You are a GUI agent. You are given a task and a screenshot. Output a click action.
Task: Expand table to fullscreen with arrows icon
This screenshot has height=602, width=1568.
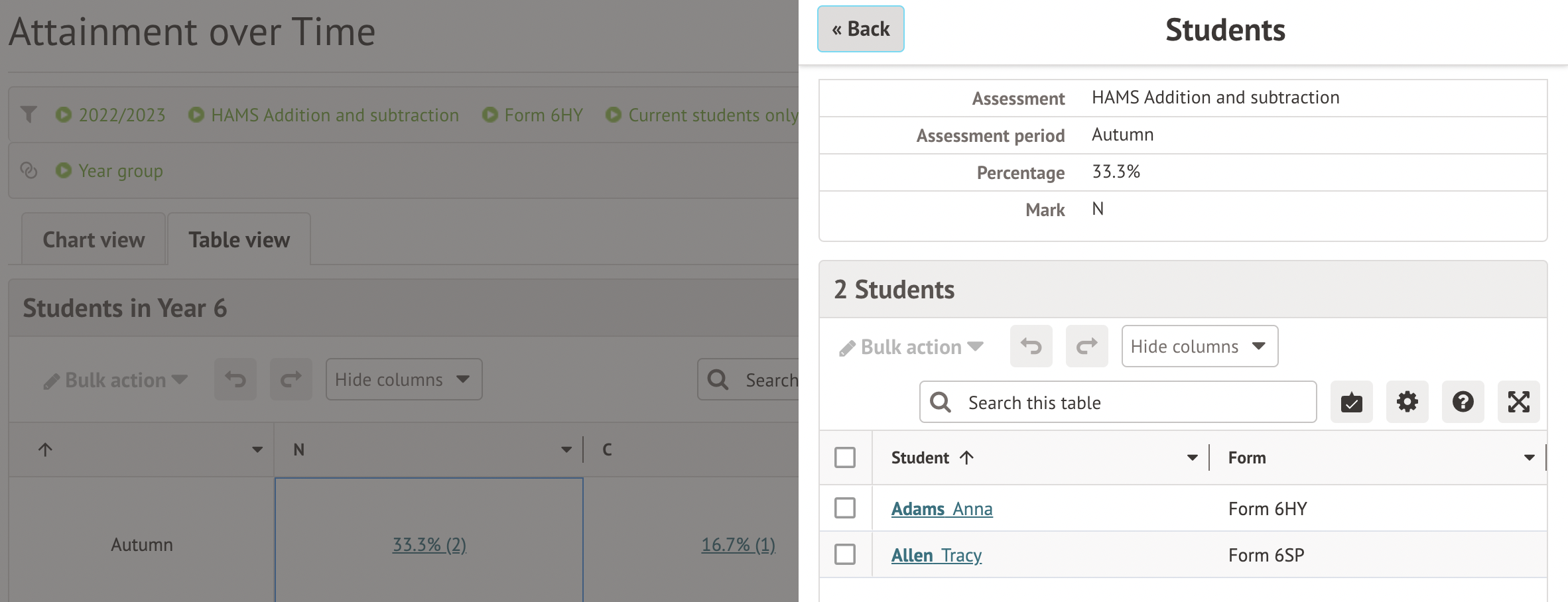pyautogui.click(x=1518, y=402)
